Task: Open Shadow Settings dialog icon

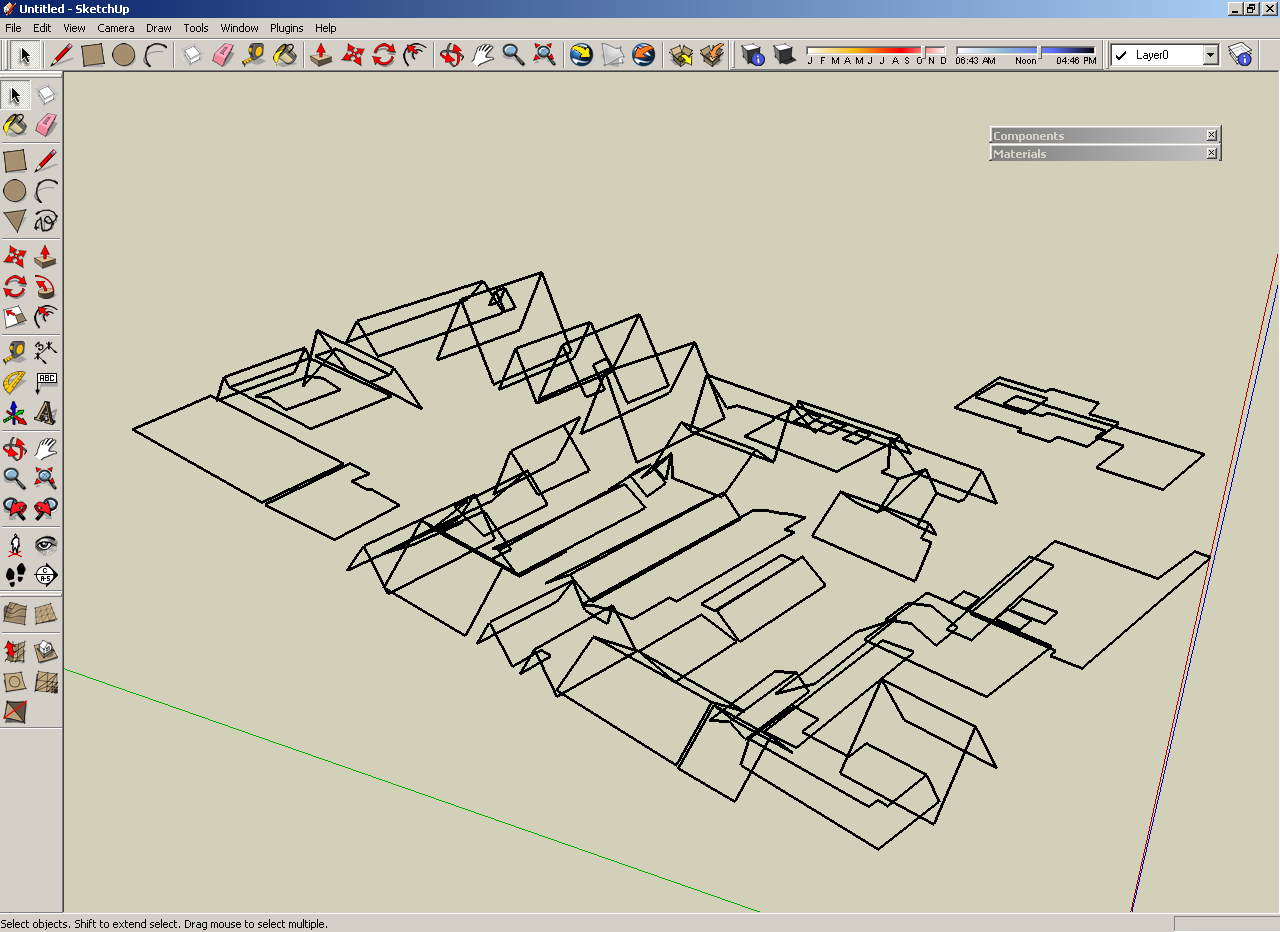Action: click(x=752, y=55)
